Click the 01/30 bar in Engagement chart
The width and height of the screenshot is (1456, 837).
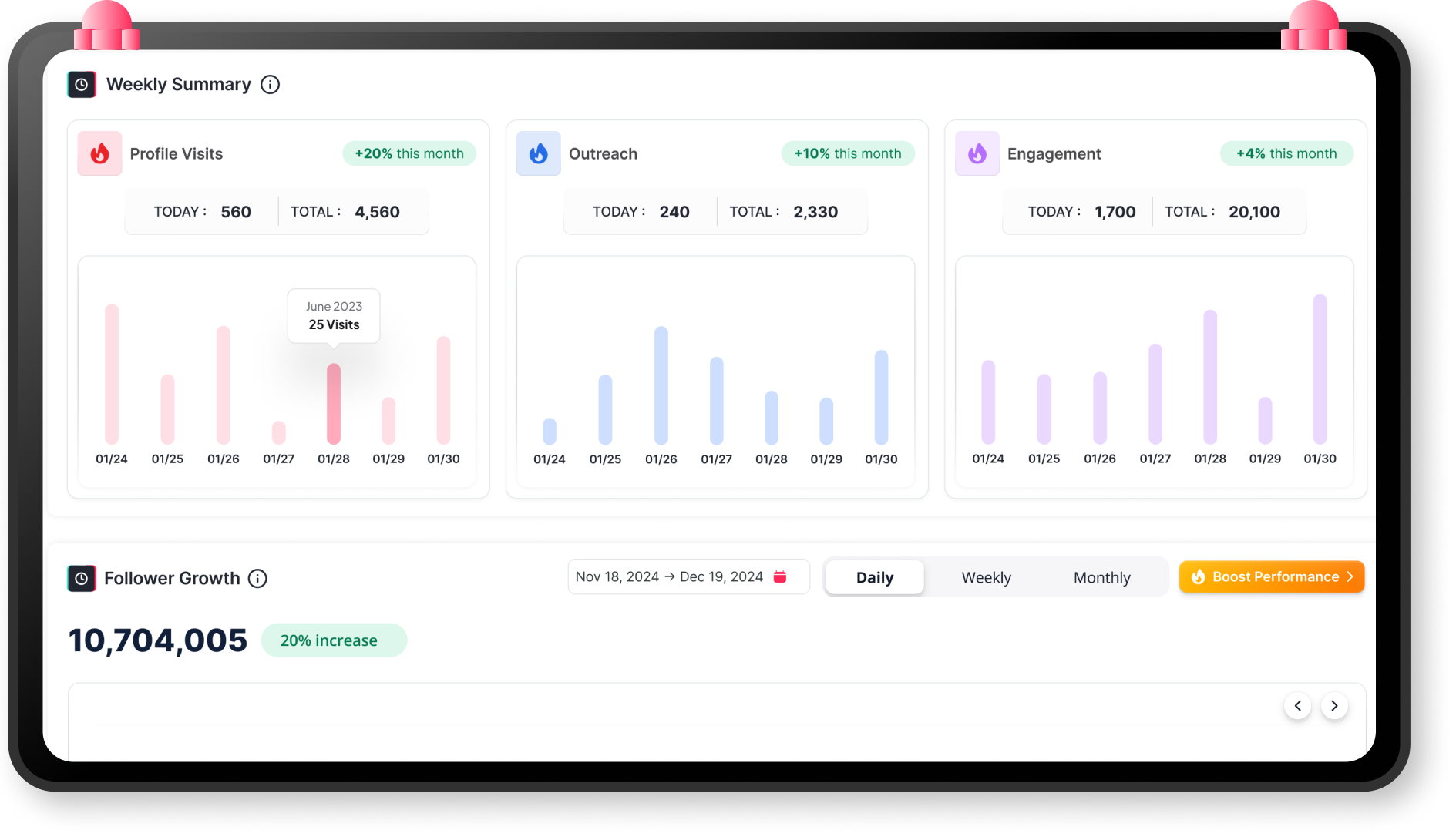(x=1320, y=369)
